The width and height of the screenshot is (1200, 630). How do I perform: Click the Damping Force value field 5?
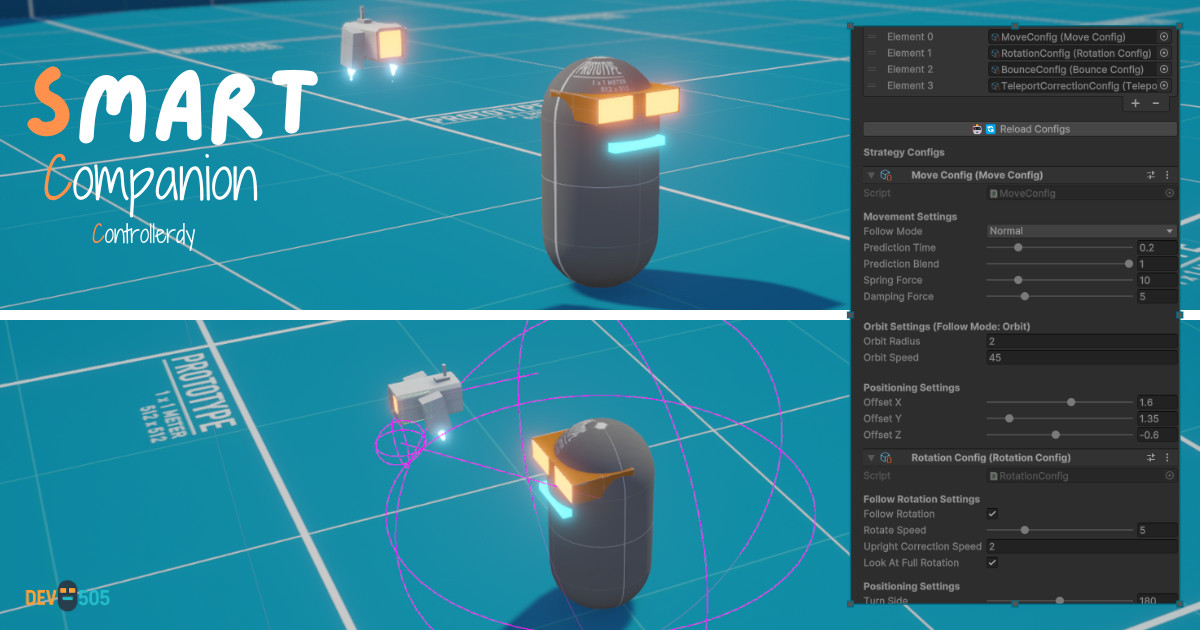[x=1156, y=297]
